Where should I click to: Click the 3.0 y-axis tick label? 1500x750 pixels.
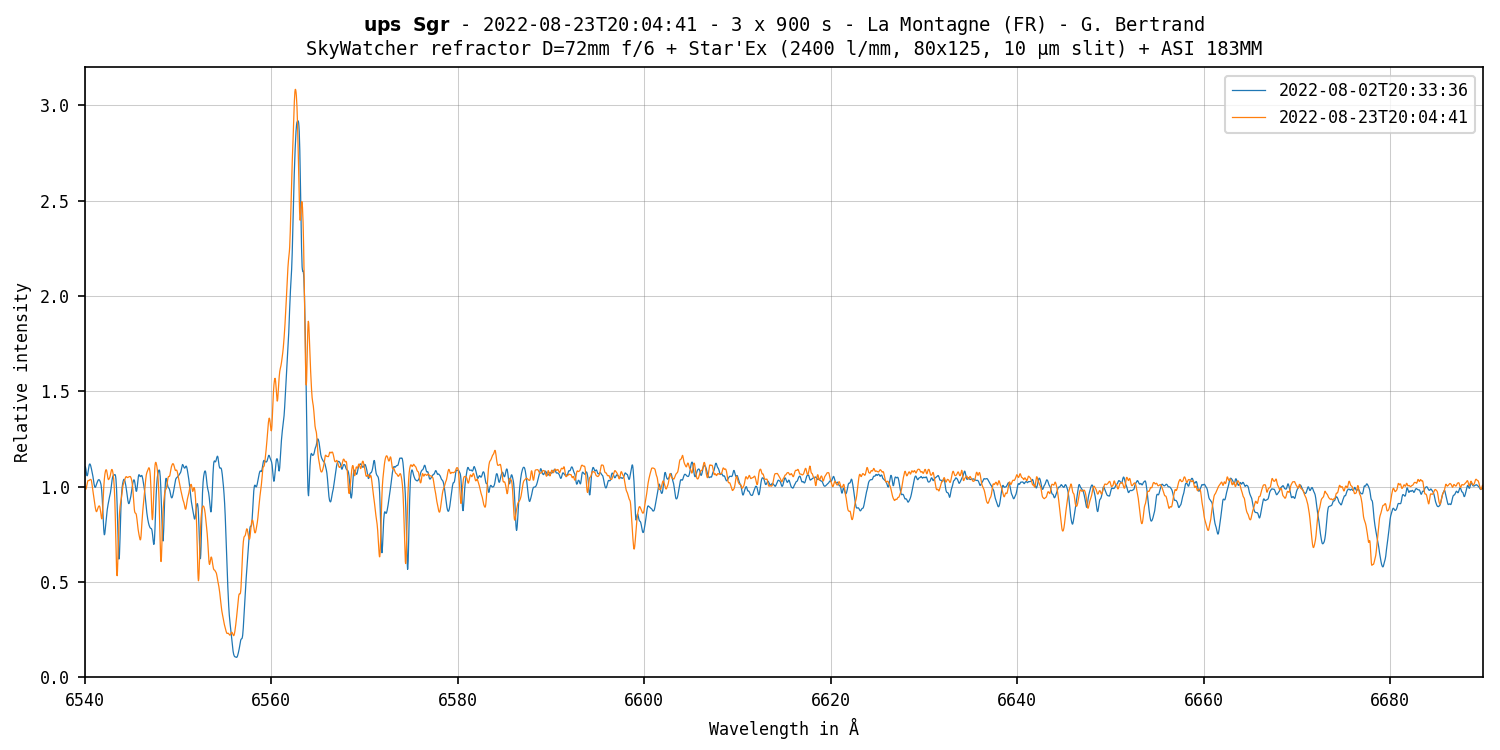point(55,106)
